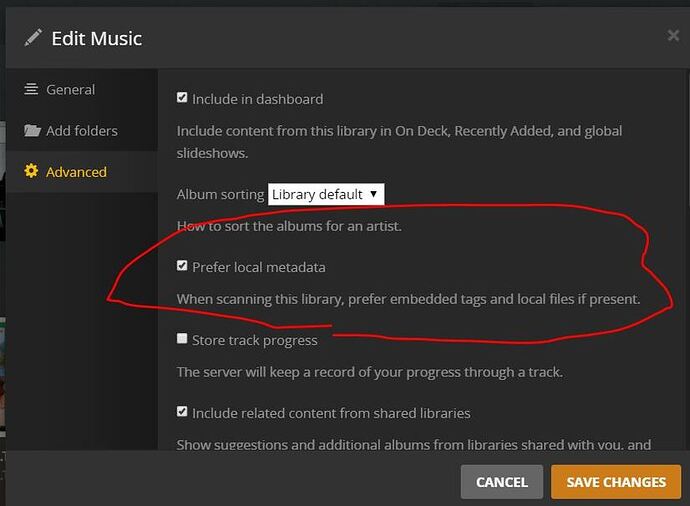Click the Add folders folder icon
Screen dimensions: 690x506
click(32, 131)
